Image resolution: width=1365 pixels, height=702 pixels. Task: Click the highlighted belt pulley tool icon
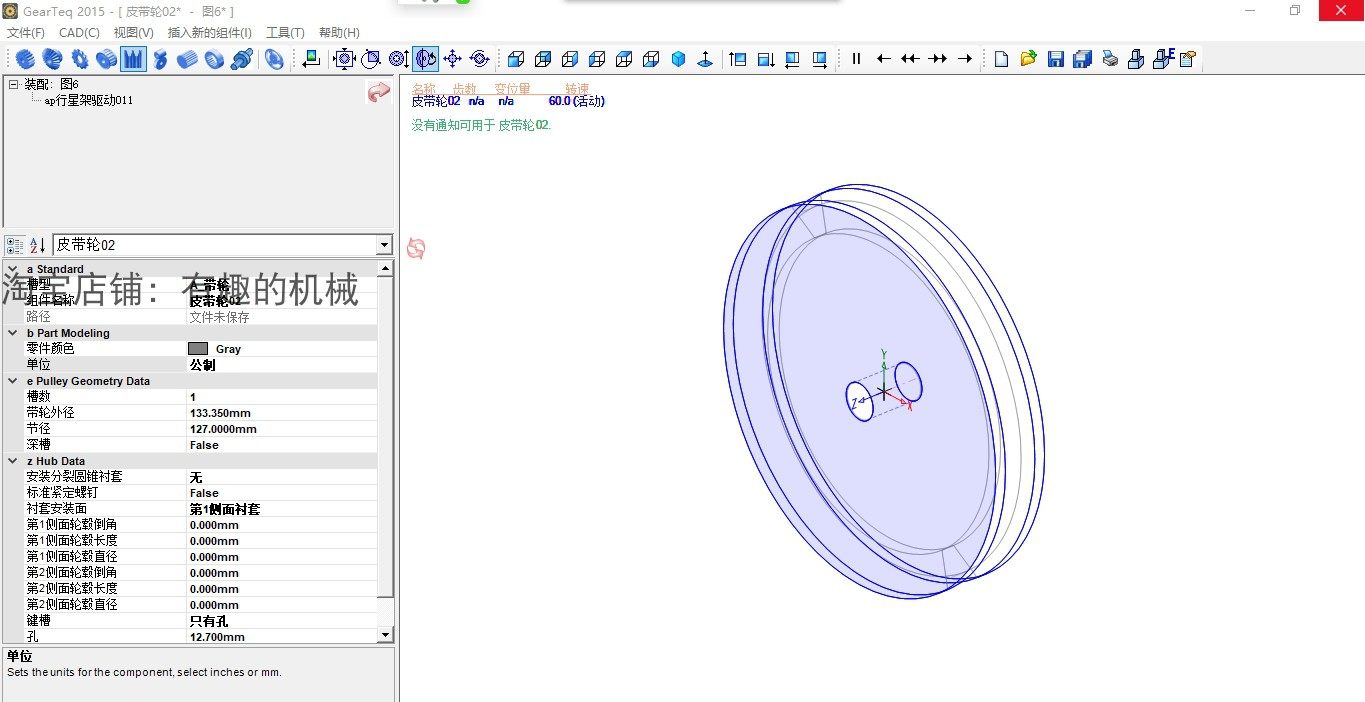point(133,58)
